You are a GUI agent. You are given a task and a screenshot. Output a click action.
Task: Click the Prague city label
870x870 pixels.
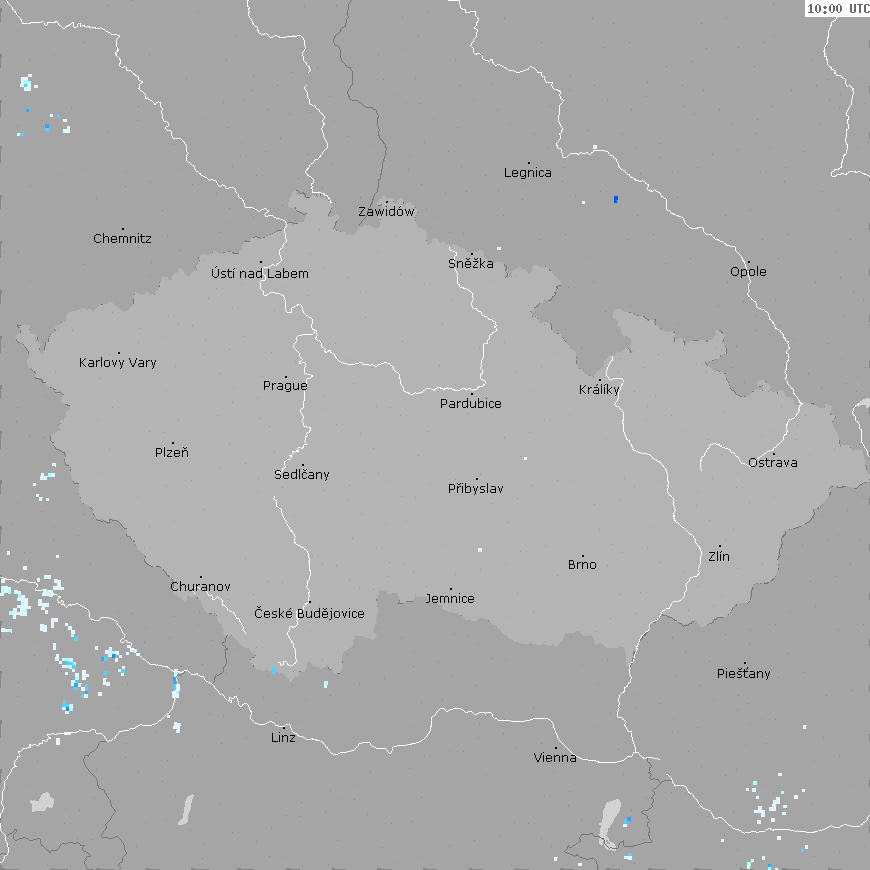point(285,386)
